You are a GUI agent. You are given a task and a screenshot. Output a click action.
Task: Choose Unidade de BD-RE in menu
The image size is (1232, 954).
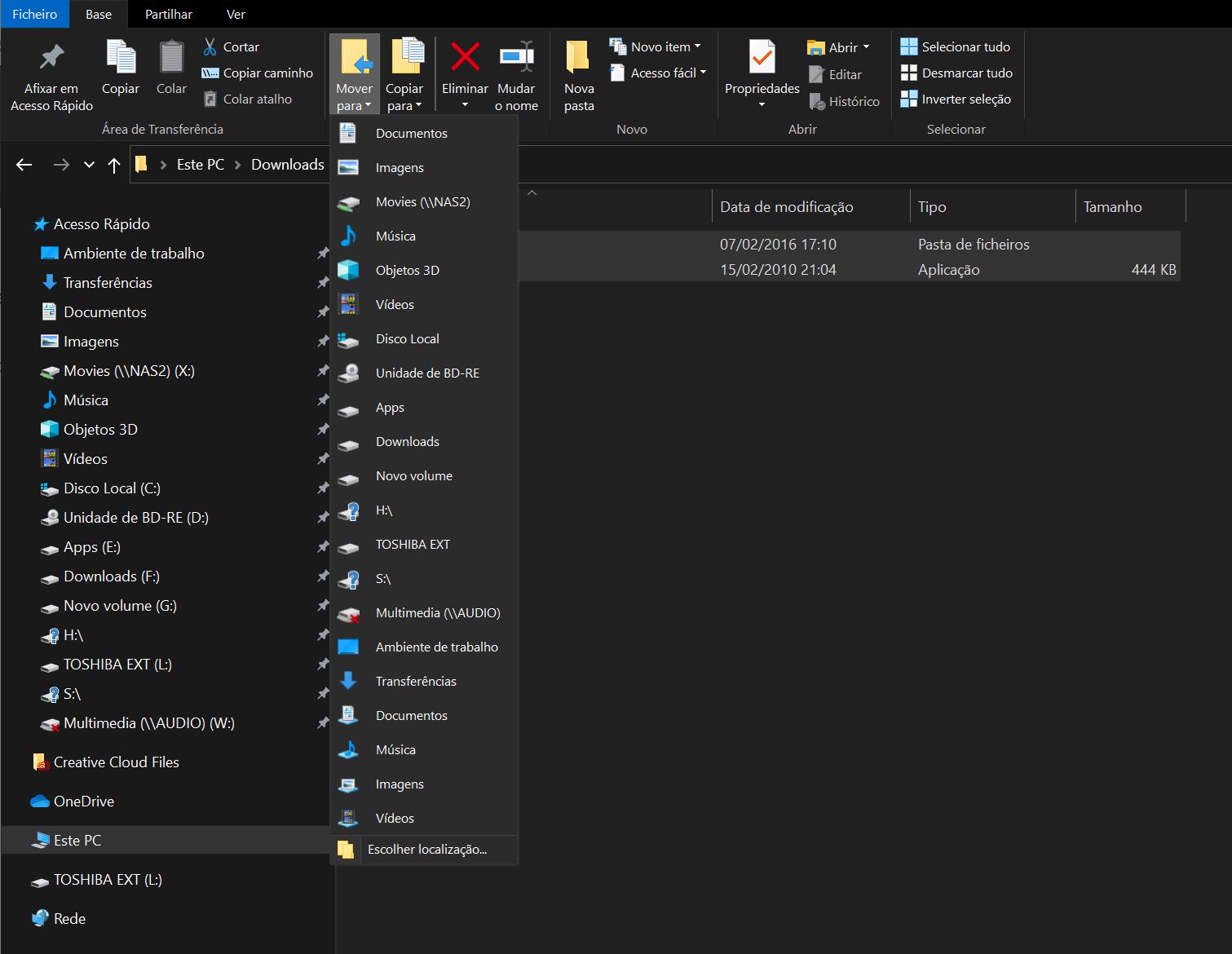(x=424, y=373)
